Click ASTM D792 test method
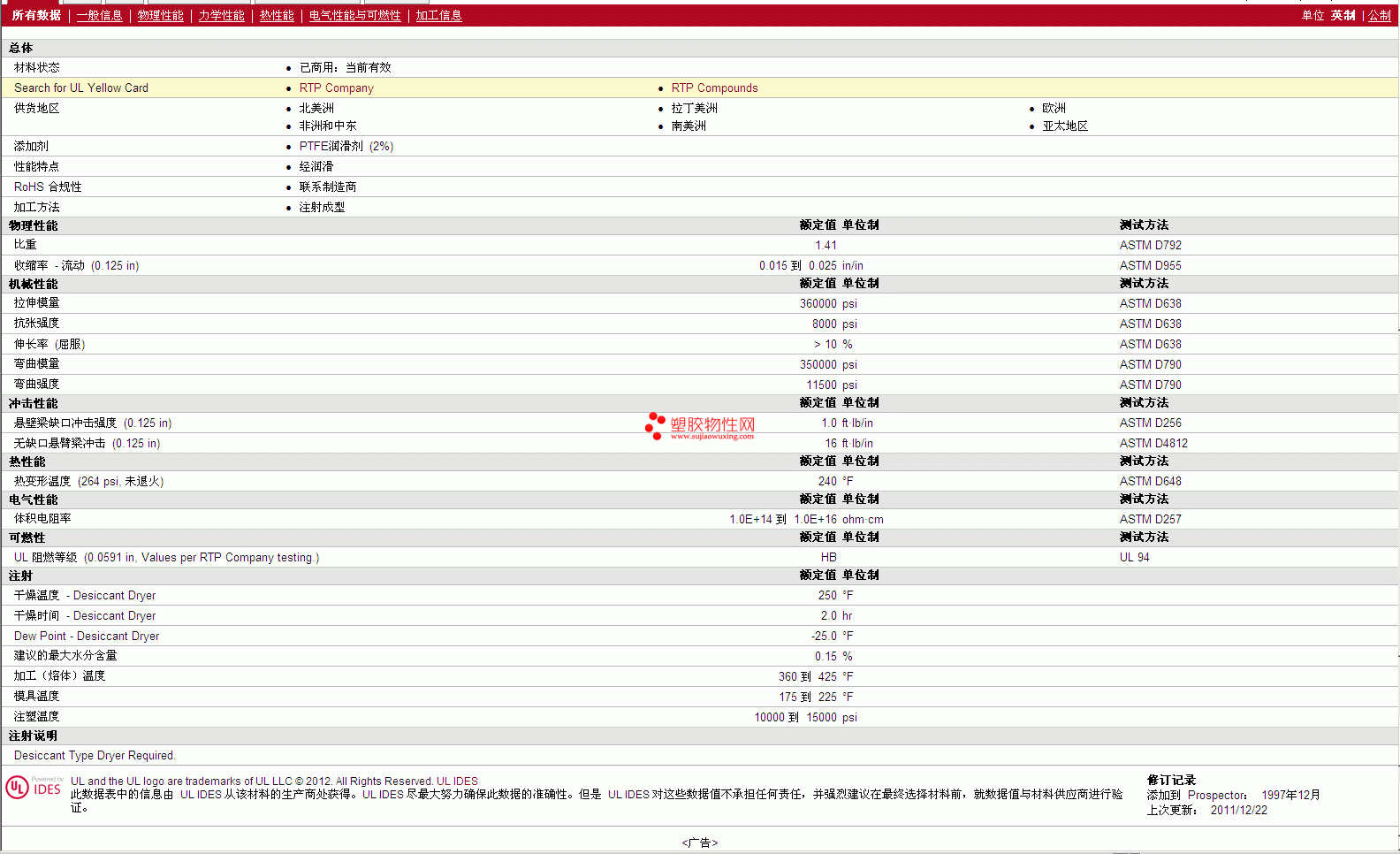 pyautogui.click(x=1151, y=246)
